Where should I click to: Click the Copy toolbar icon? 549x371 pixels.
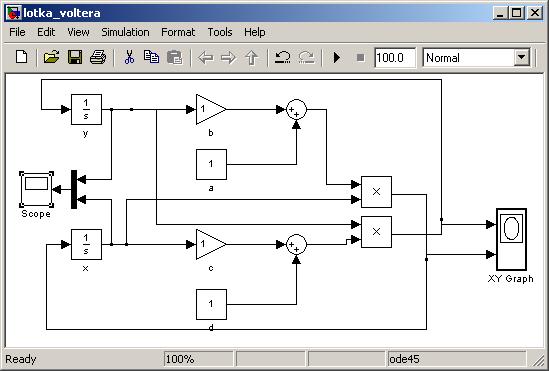pyautogui.click(x=151, y=57)
